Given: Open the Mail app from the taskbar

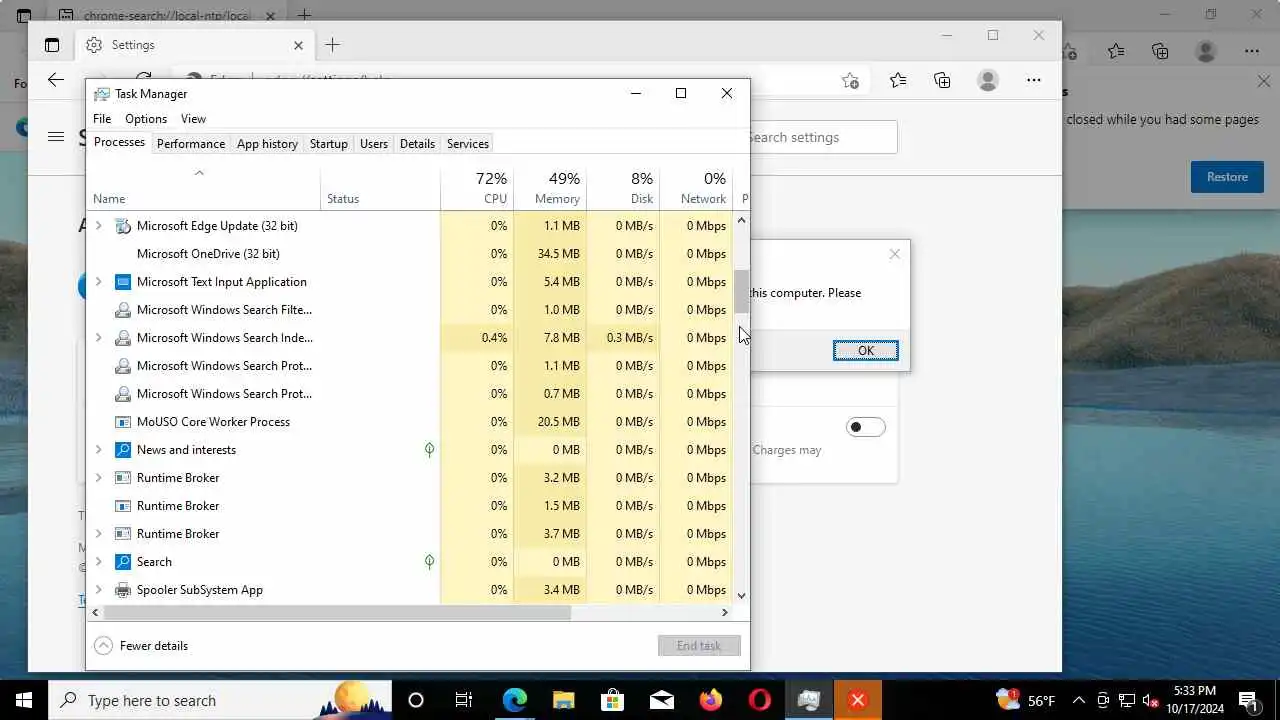Looking at the screenshot, I should point(661,700).
